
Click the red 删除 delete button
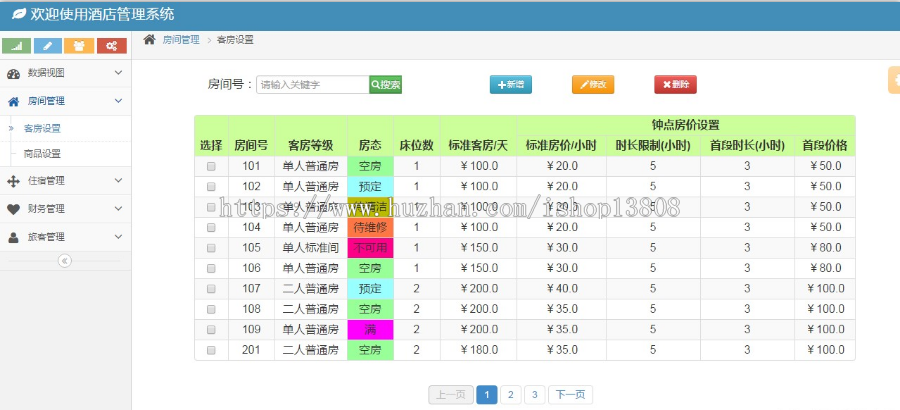pos(676,84)
